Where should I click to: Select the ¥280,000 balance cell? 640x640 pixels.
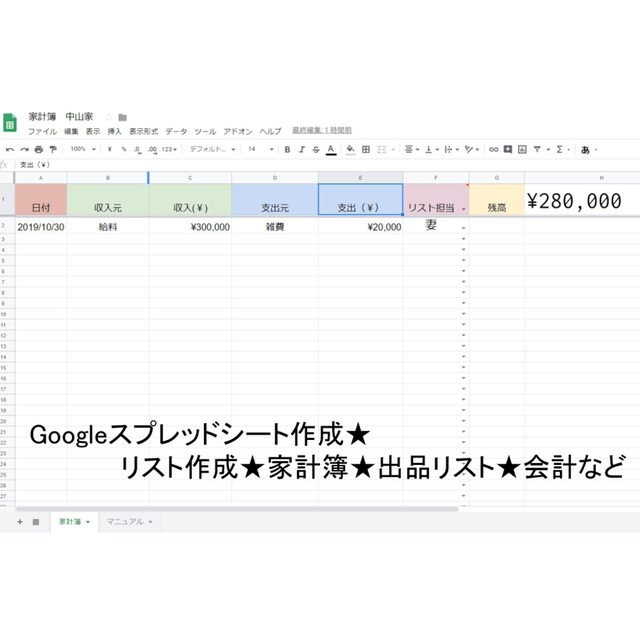(x=582, y=200)
